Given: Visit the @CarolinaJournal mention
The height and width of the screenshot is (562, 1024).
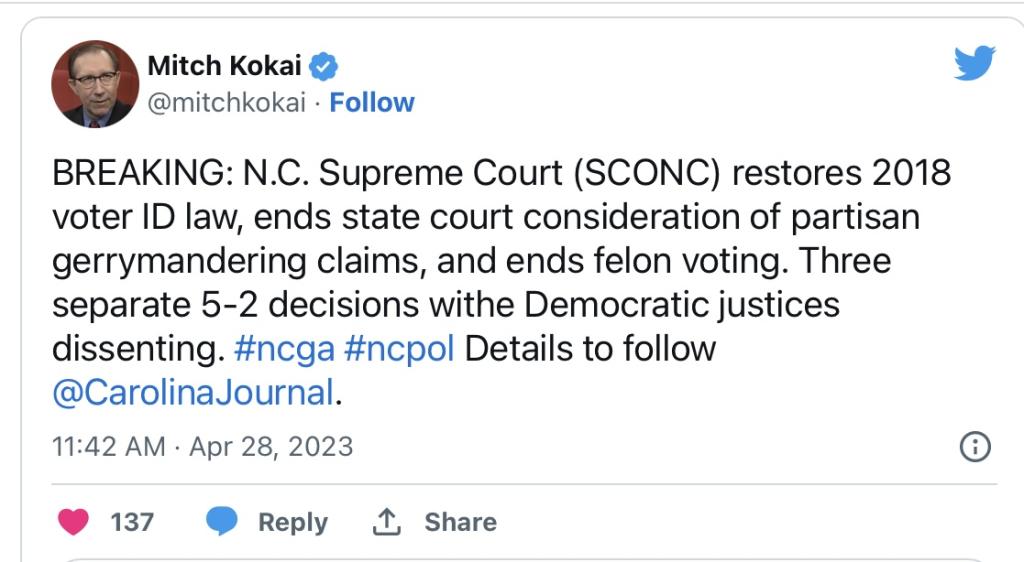Looking at the screenshot, I should pyautogui.click(x=192, y=393).
